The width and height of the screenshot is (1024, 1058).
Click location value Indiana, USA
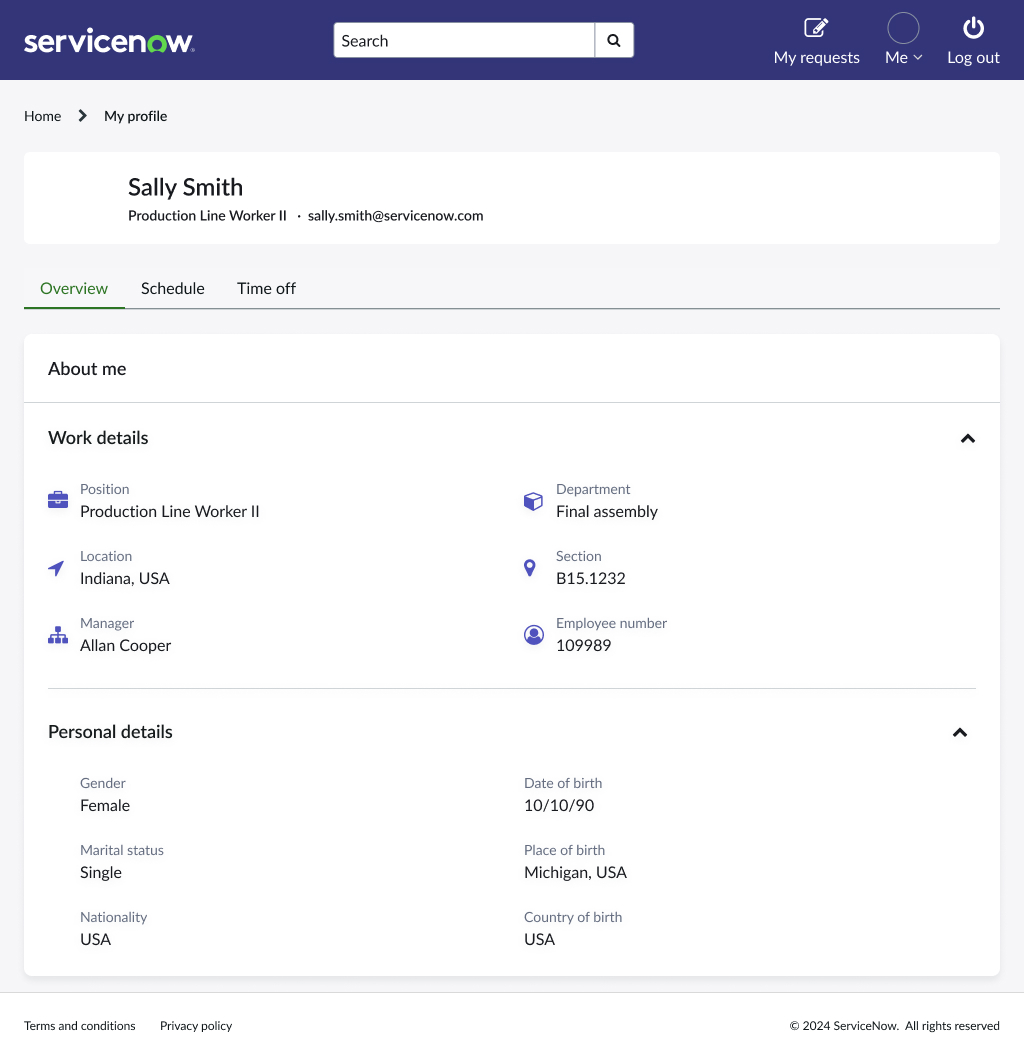tap(125, 578)
